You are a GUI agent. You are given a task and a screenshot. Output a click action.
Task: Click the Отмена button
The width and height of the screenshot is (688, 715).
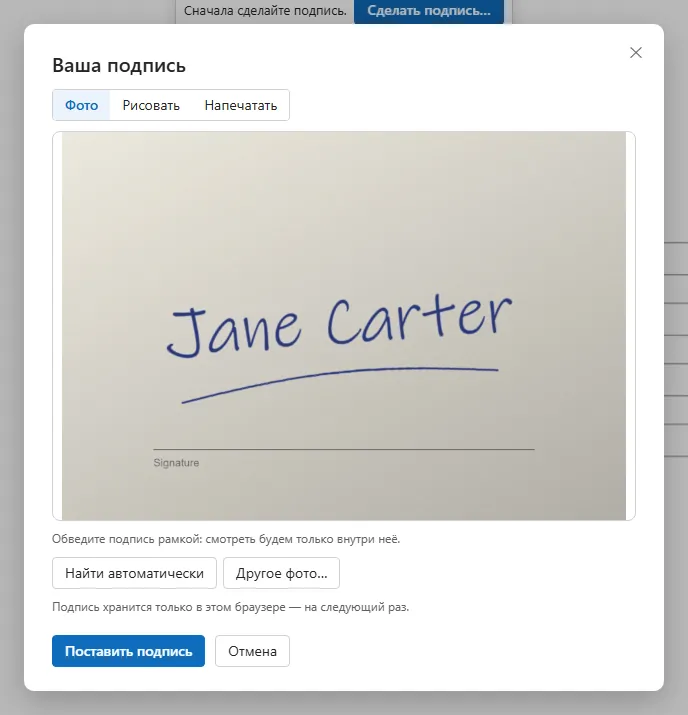(x=252, y=651)
